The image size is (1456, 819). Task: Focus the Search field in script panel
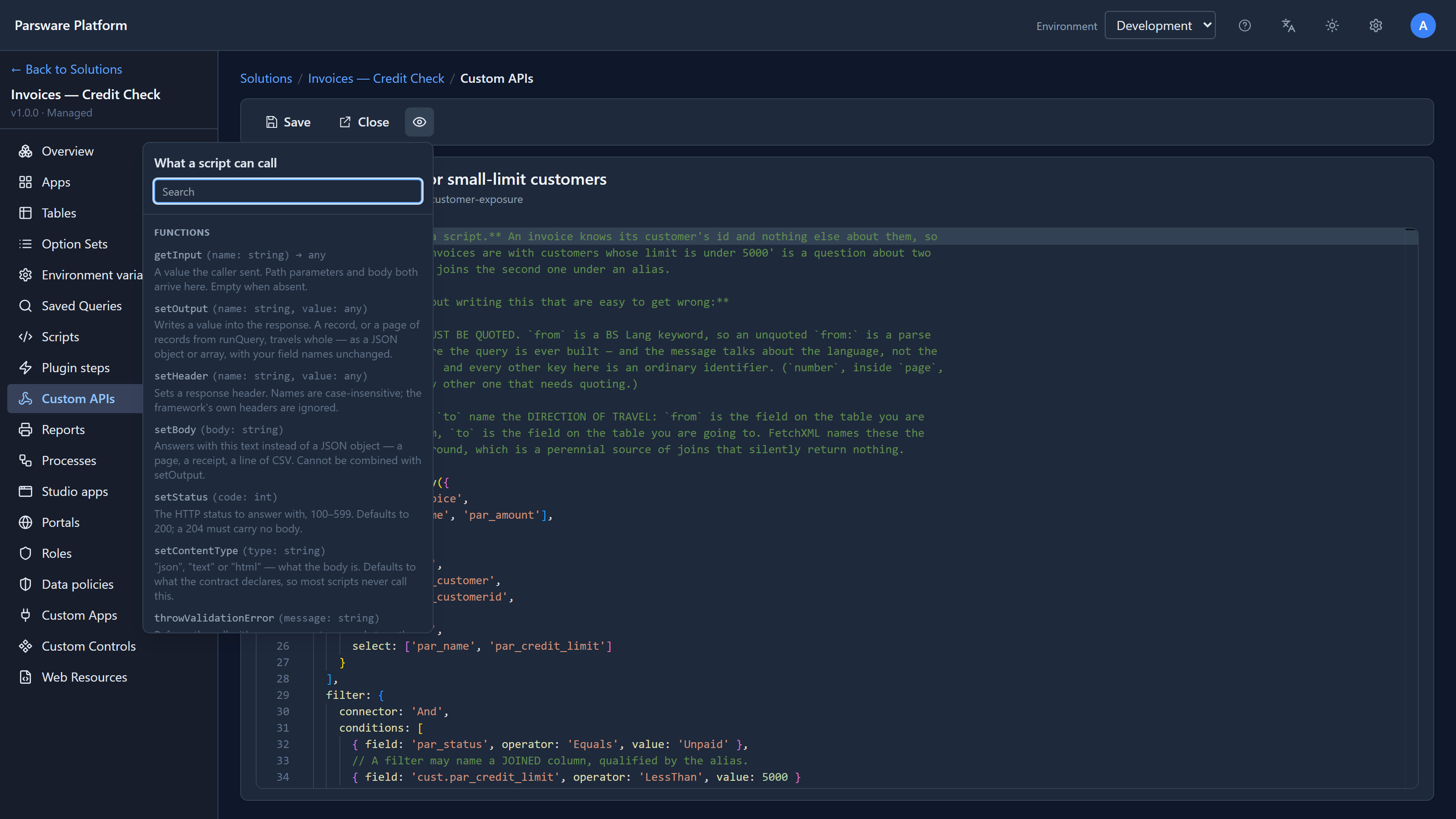click(288, 192)
